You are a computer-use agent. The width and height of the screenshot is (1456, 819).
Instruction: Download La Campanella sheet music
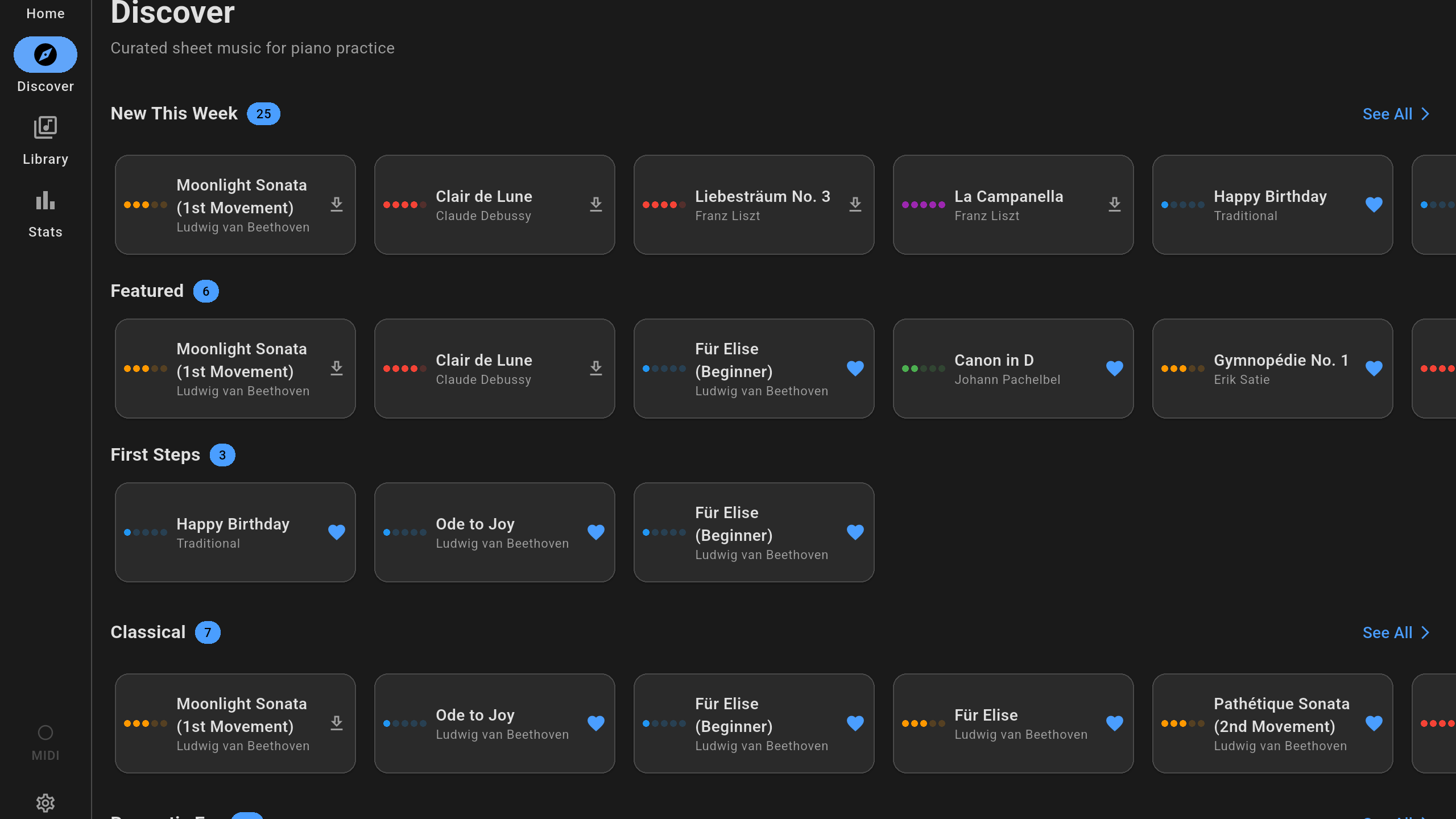(x=1115, y=205)
